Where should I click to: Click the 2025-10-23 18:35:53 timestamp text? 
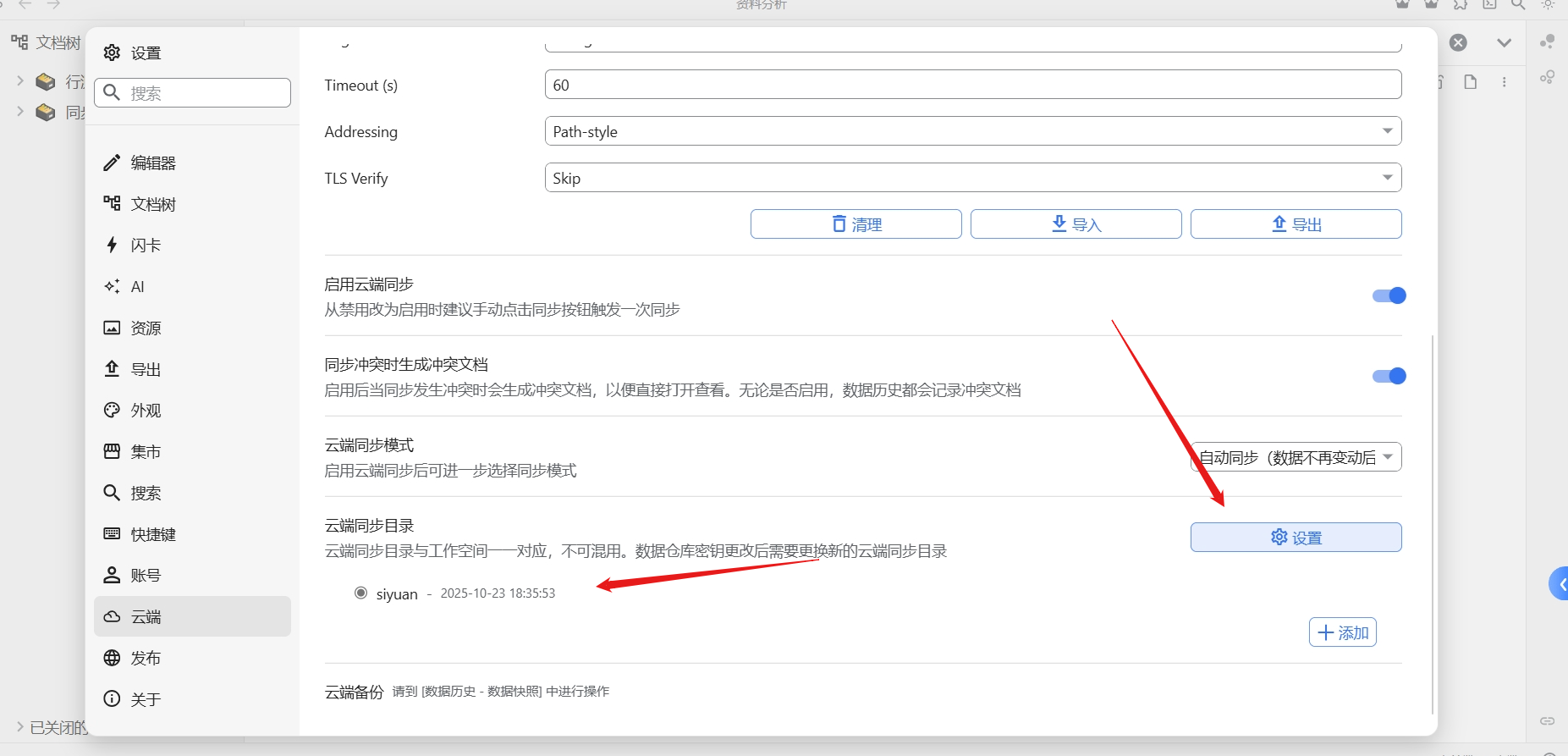tap(498, 593)
